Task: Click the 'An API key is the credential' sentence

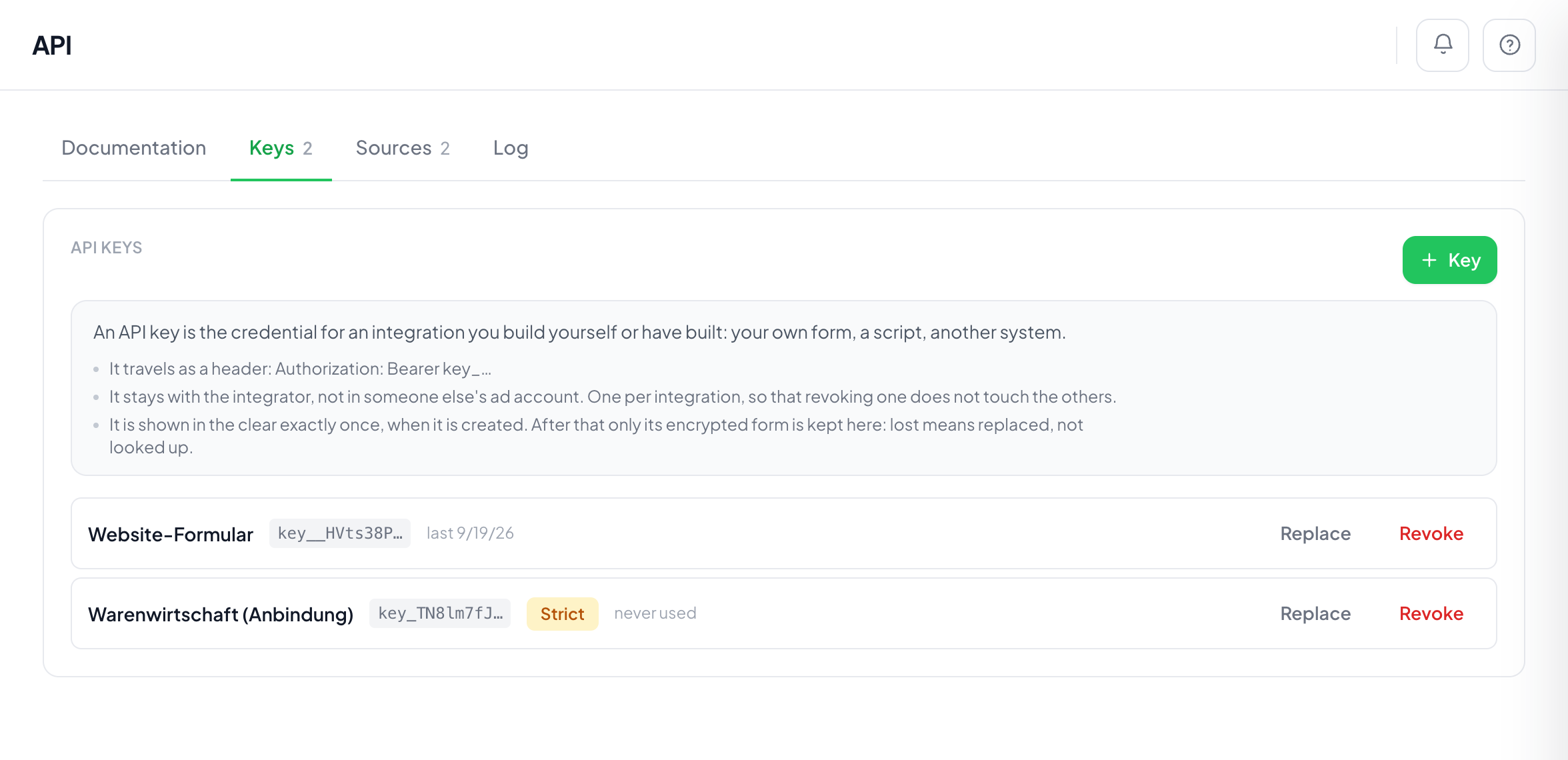Action: pyautogui.click(x=579, y=332)
